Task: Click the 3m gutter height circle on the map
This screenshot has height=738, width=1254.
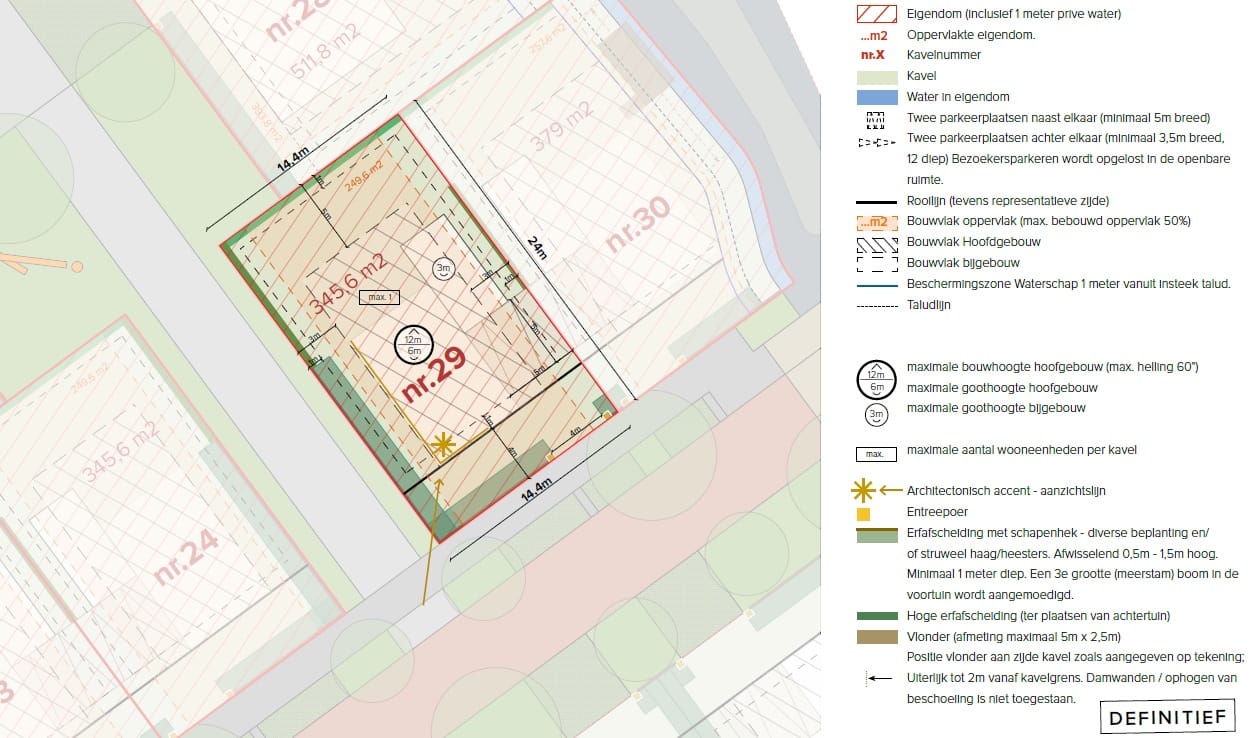Action: [x=444, y=268]
